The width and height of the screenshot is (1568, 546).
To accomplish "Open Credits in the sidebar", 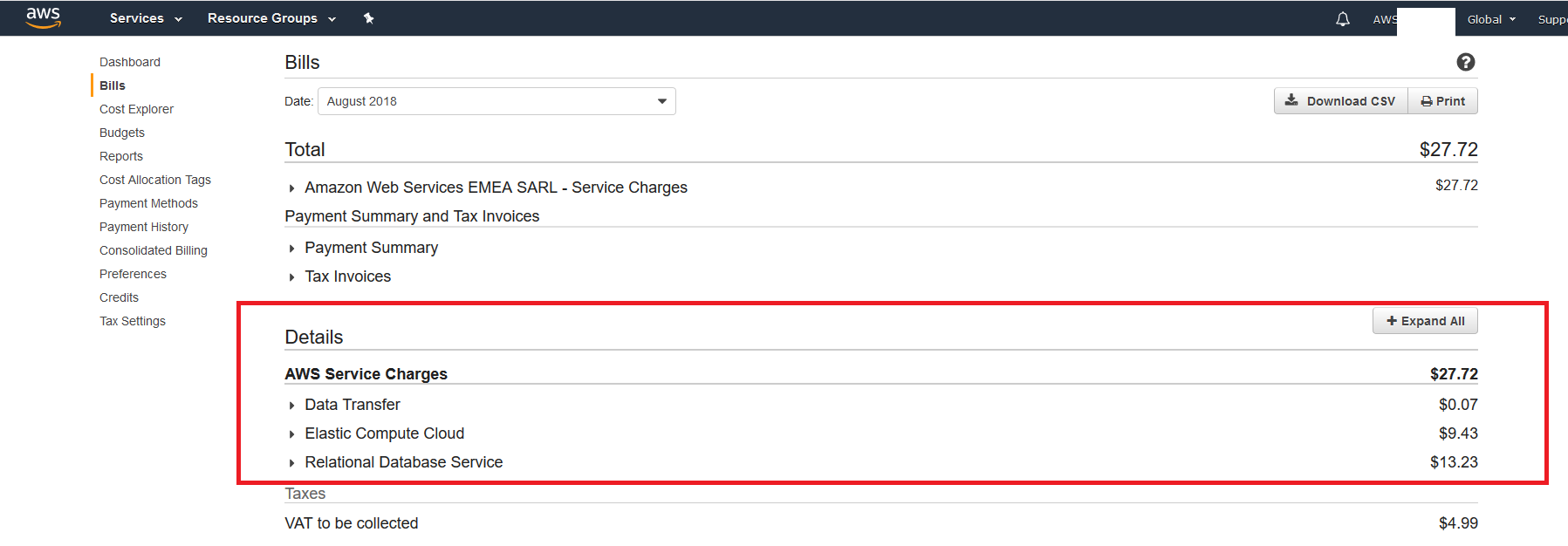I will pyautogui.click(x=119, y=297).
